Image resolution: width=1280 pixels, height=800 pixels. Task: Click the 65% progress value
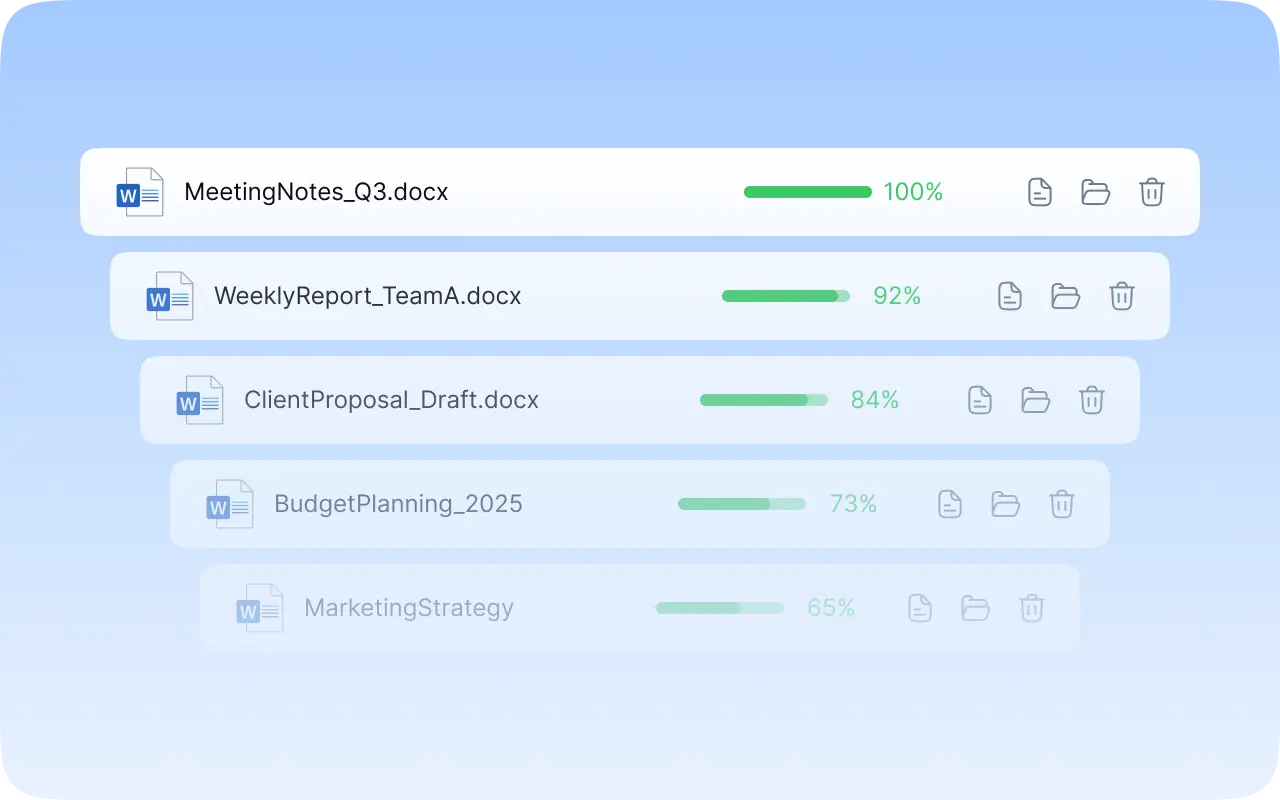point(831,608)
